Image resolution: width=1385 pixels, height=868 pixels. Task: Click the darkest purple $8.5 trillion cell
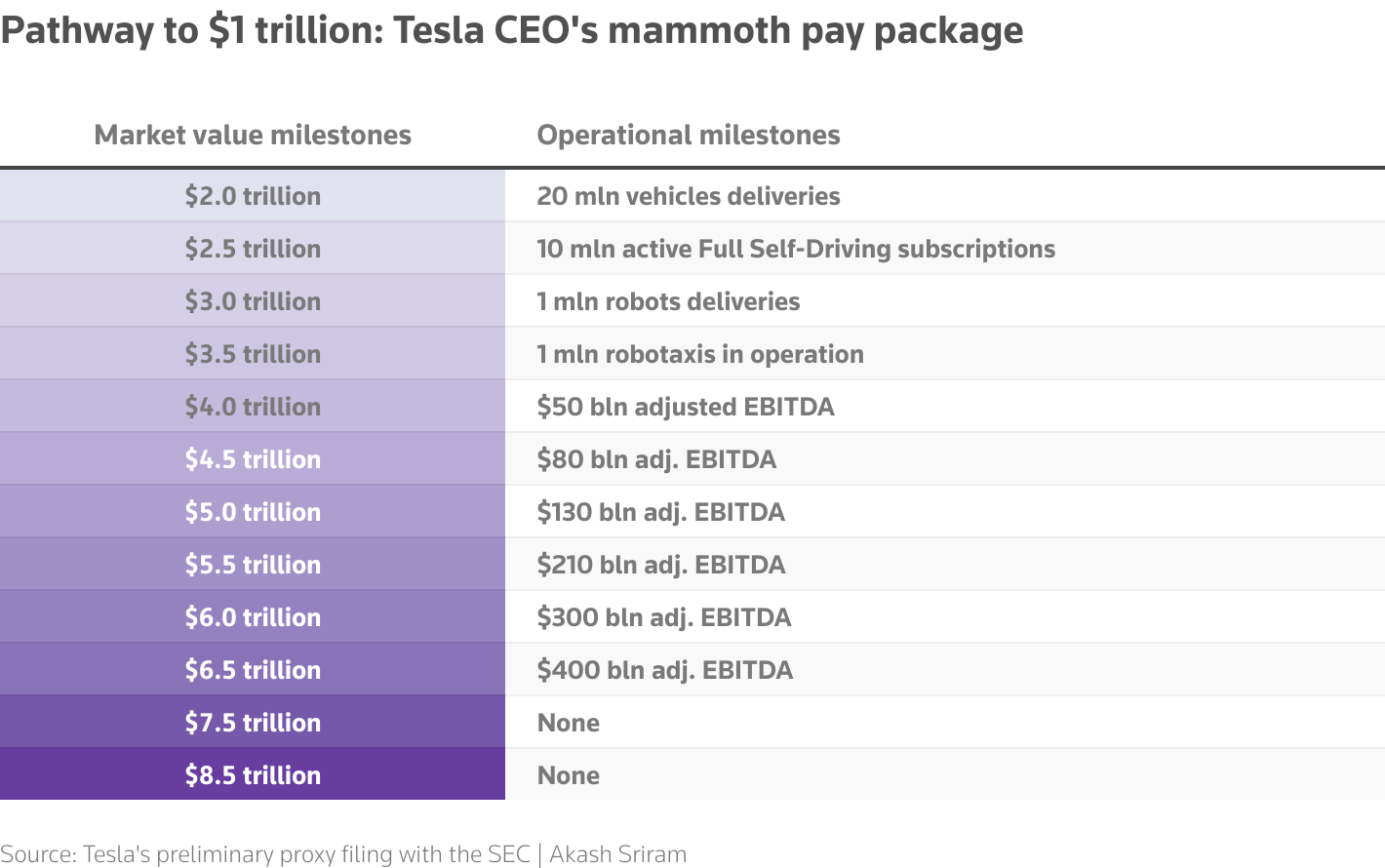click(253, 775)
